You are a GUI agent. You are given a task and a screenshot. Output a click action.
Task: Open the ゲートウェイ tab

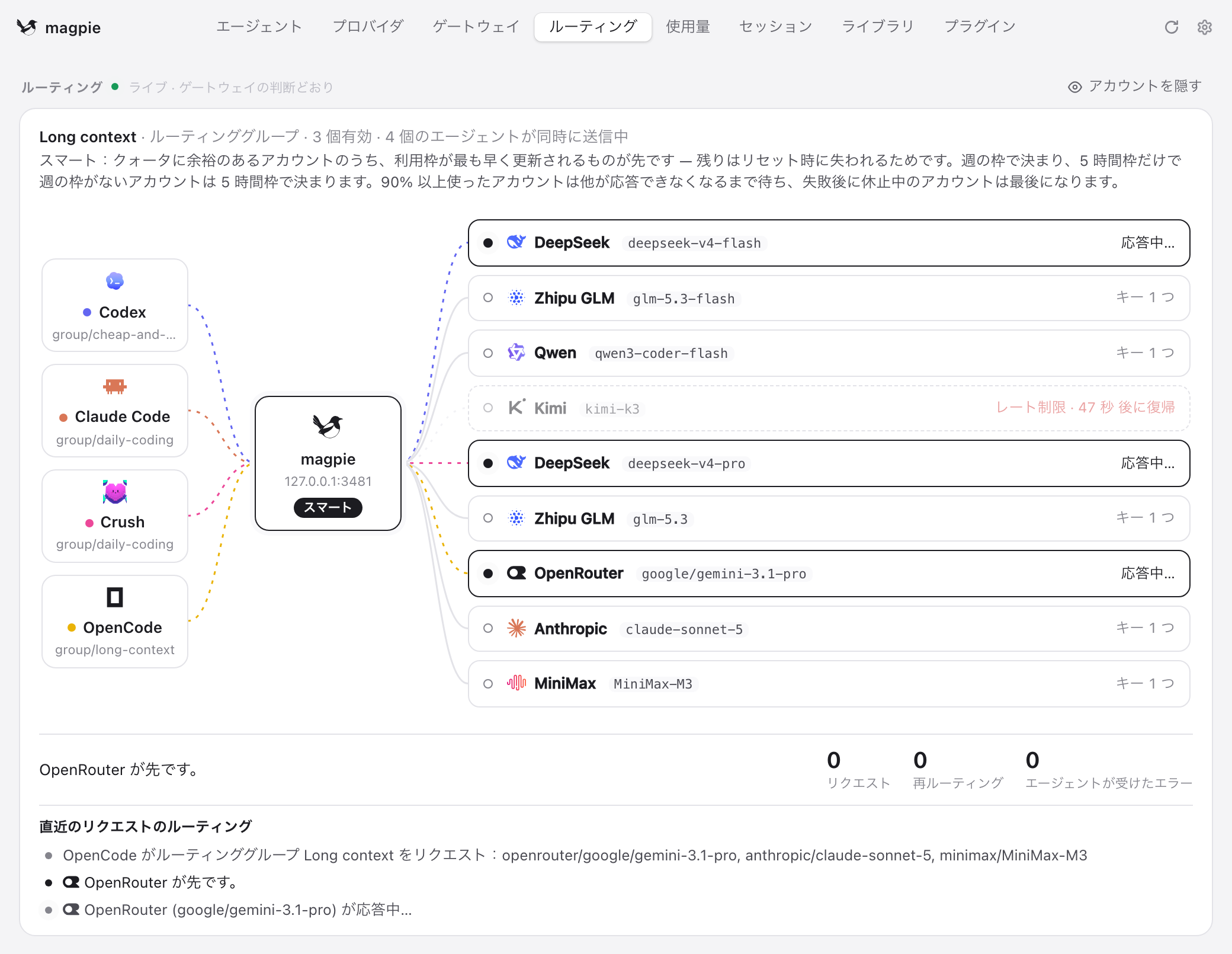[476, 27]
